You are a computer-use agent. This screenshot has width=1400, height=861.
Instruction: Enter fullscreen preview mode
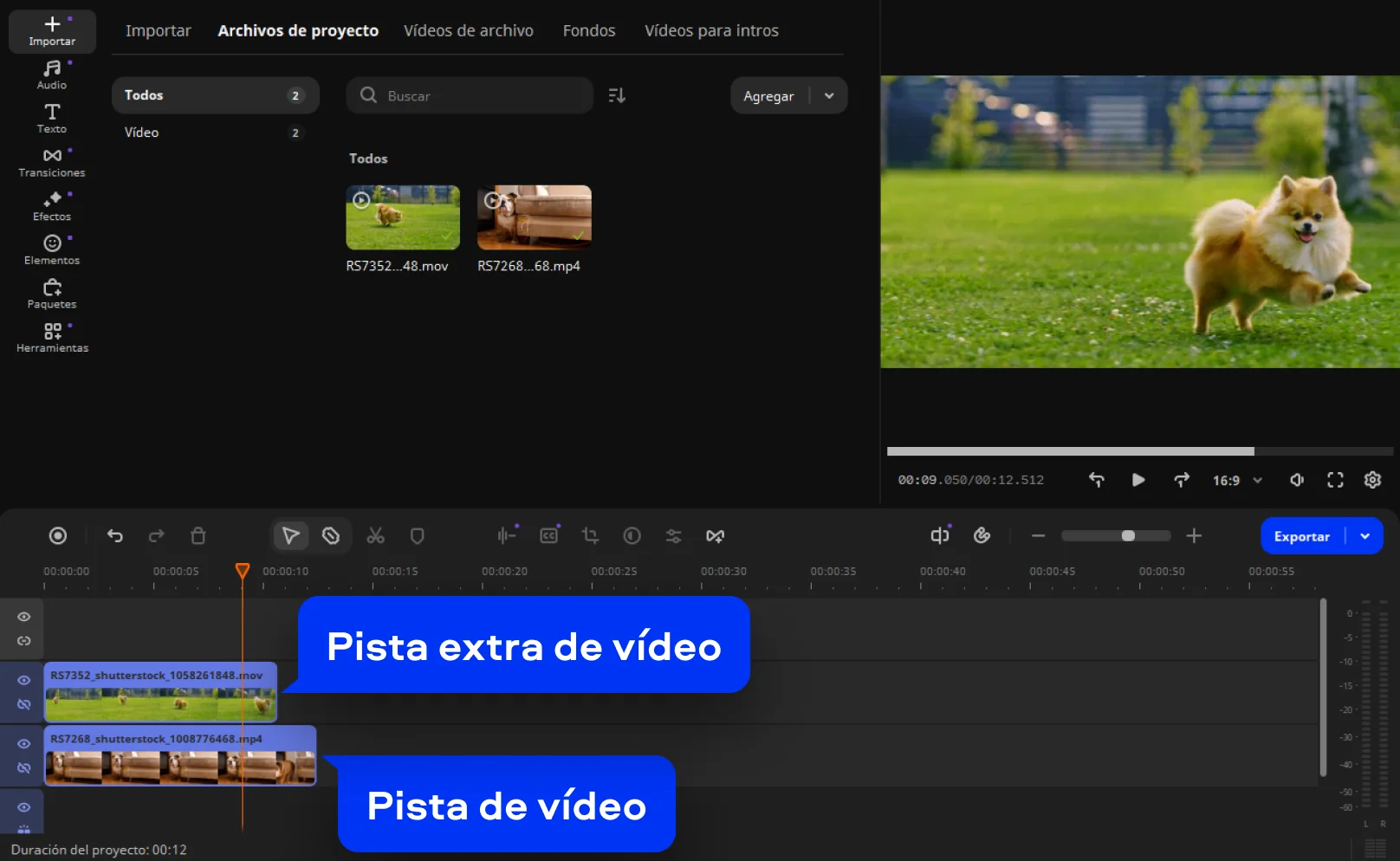pos(1335,480)
